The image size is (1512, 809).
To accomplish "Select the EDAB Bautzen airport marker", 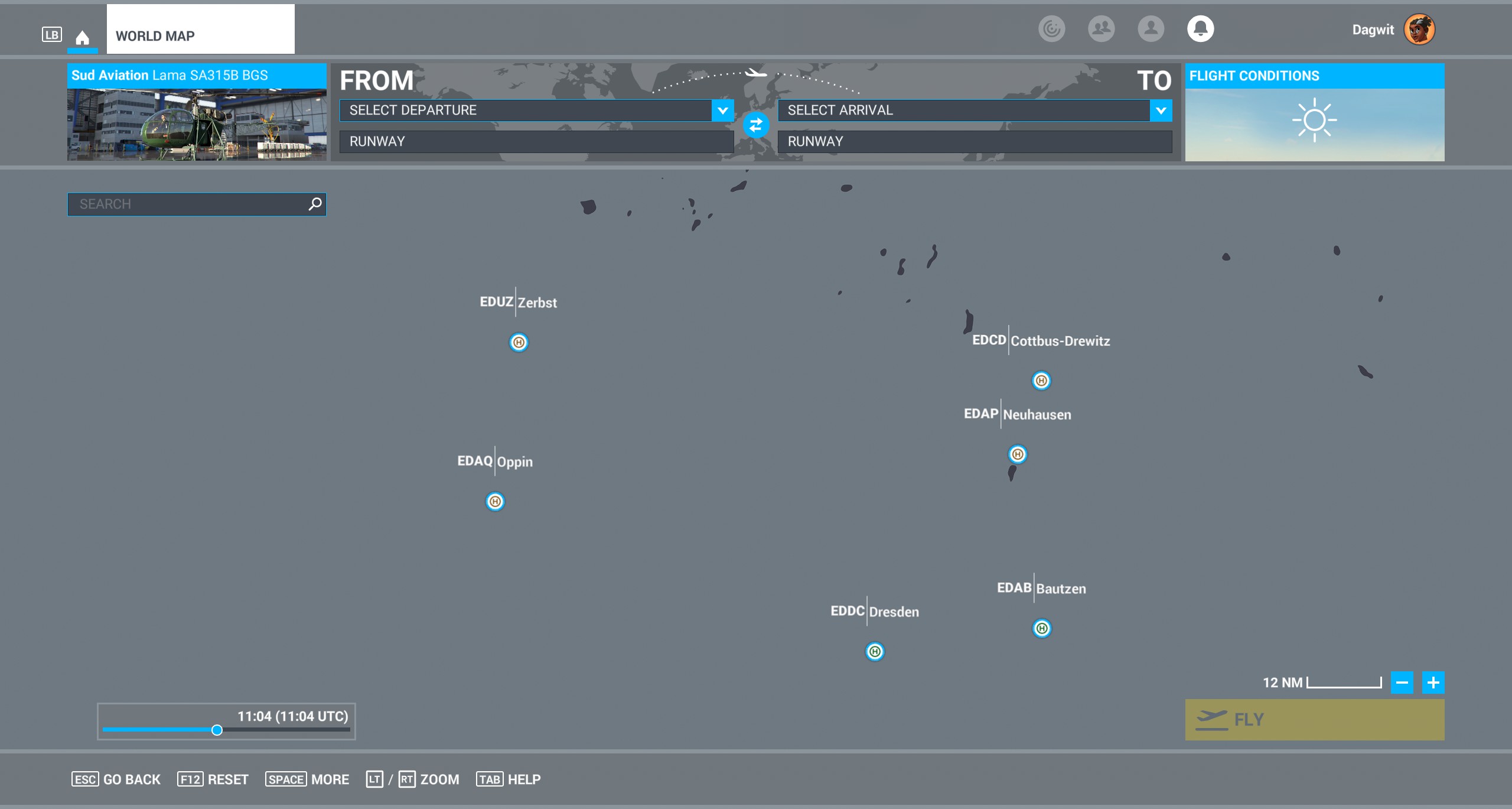I will [x=1042, y=628].
